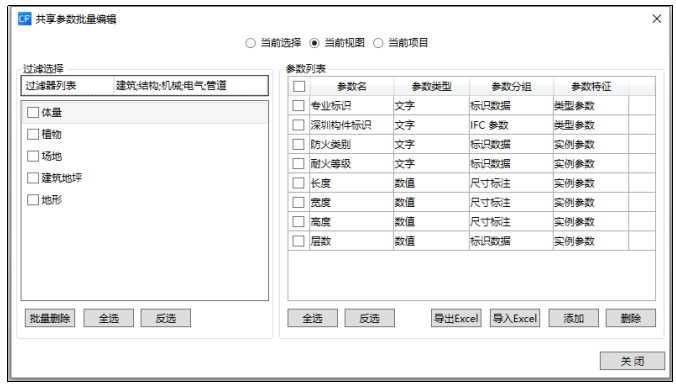The image size is (676, 384).
Task: Click 反选 under the filter list
Action: click(166, 318)
